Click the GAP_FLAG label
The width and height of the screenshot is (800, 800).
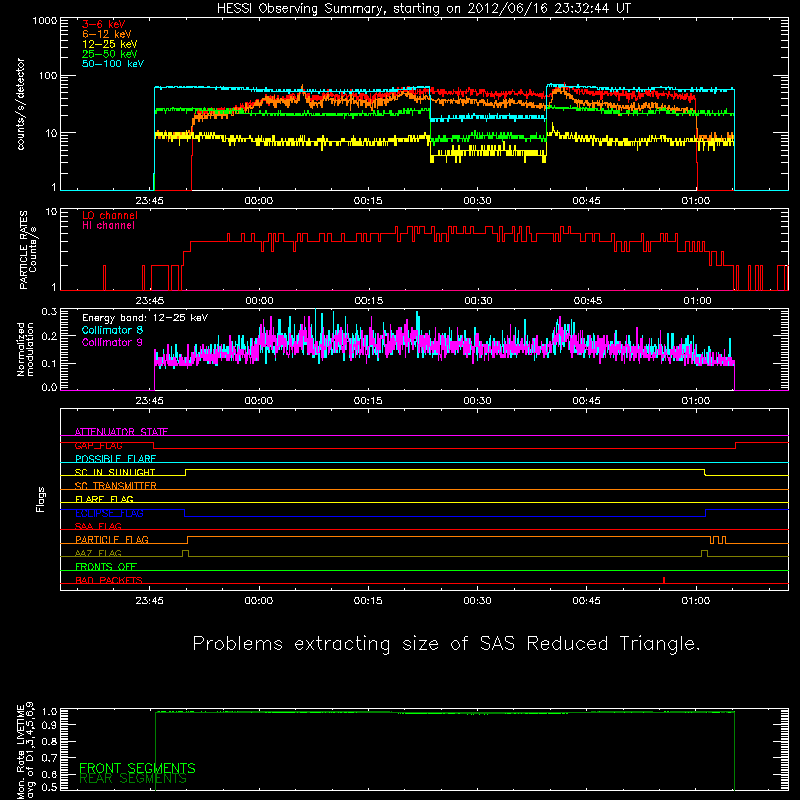(x=98, y=445)
